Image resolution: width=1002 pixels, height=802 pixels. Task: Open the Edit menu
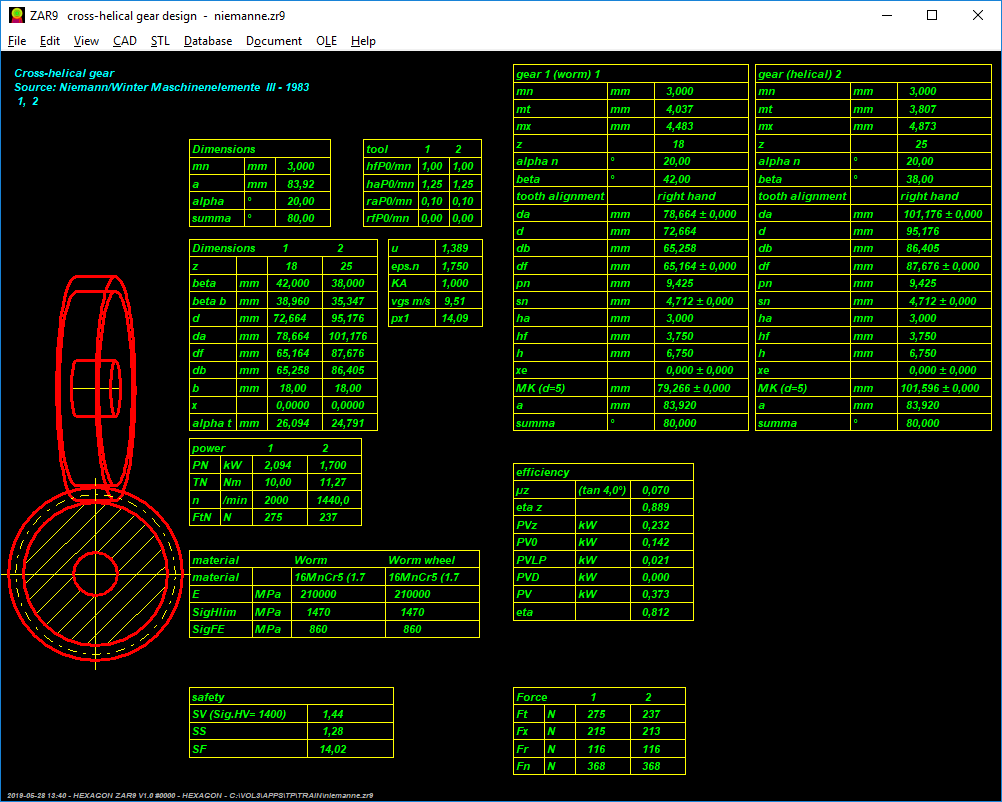coord(50,41)
